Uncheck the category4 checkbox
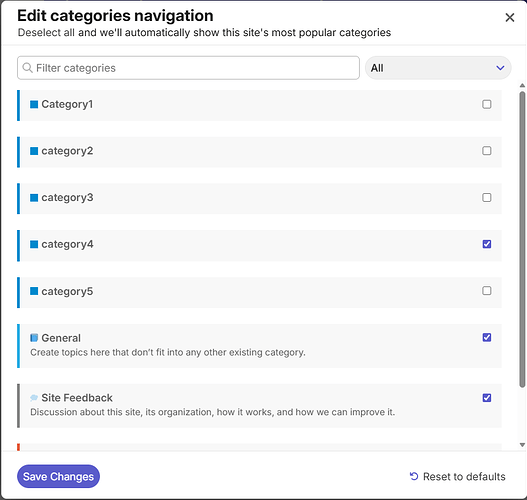Image resolution: width=527 pixels, height=500 pixels. (487, 244)
